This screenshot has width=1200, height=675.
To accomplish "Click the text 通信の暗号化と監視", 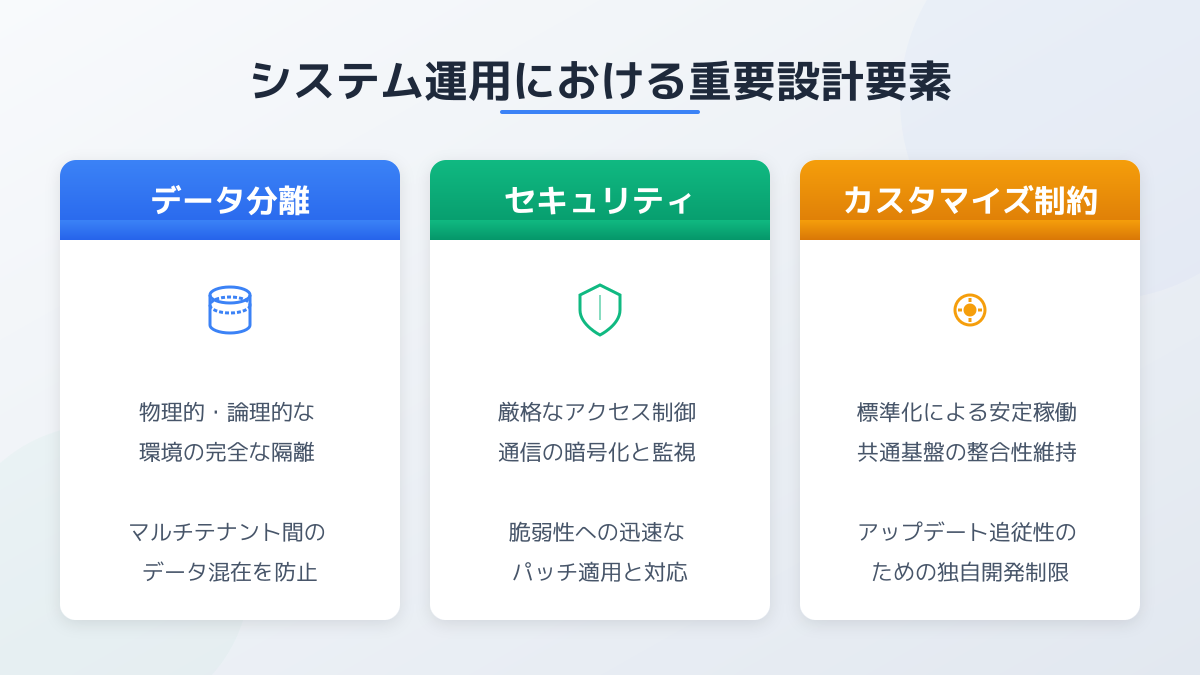I will pos(597,452).
